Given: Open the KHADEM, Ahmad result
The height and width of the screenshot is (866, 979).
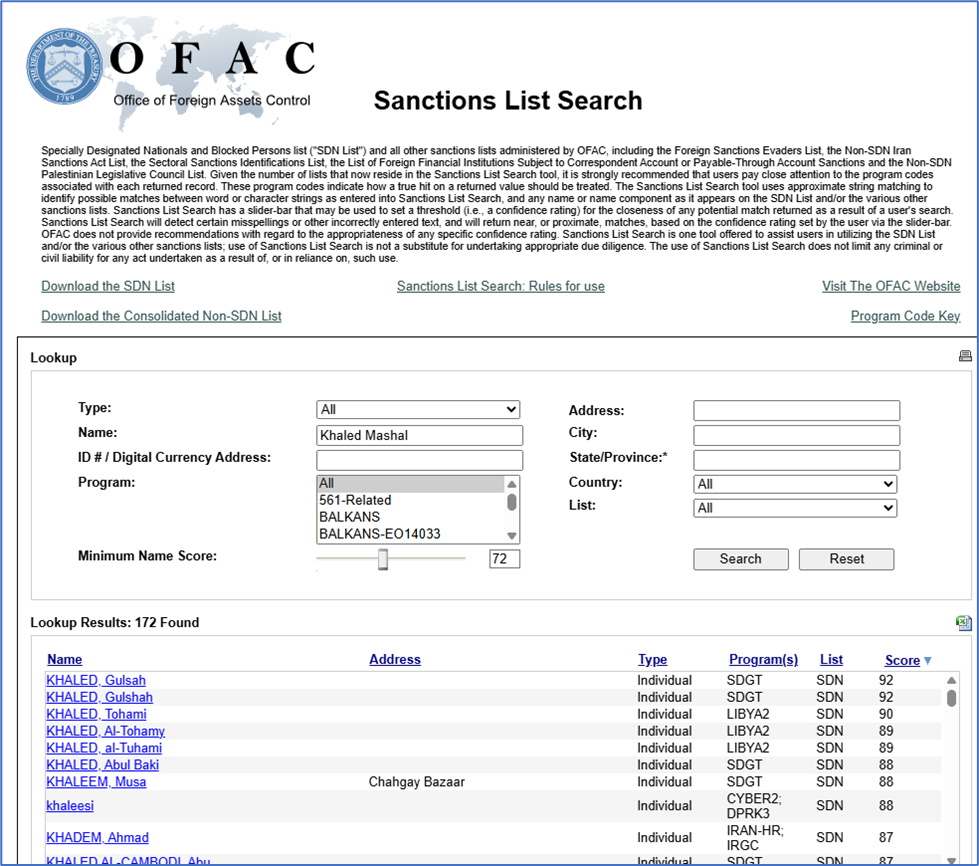Looking at the screenshot, I should [97, 837].
